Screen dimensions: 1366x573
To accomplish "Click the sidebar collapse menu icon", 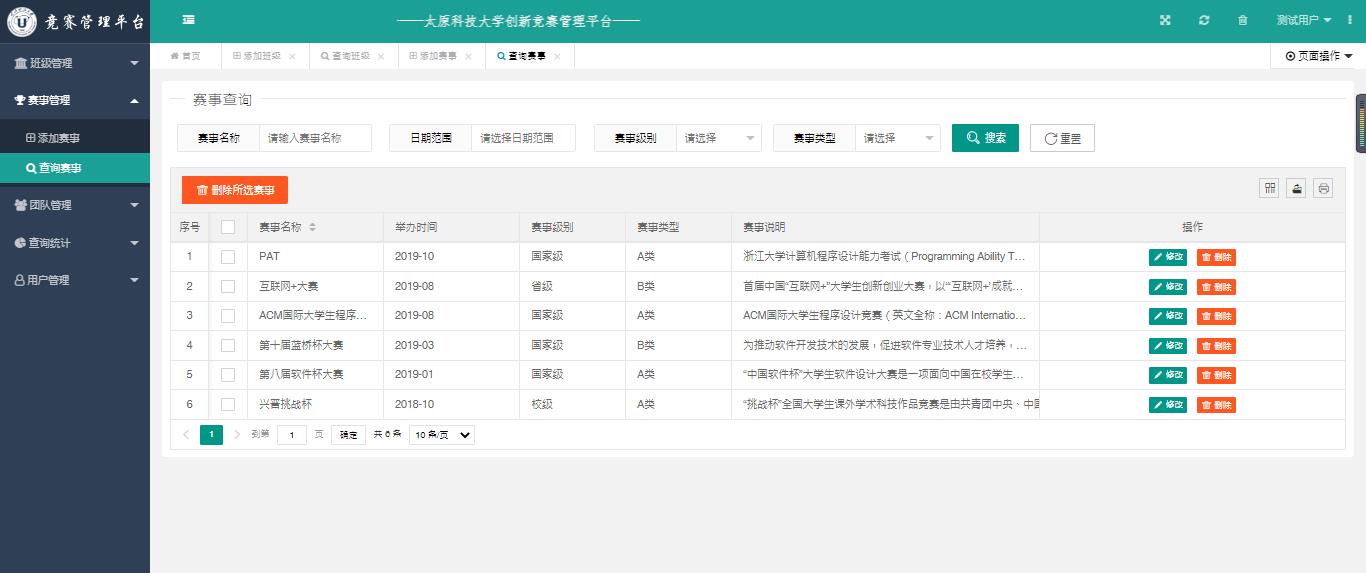I will tap(189, 20).
